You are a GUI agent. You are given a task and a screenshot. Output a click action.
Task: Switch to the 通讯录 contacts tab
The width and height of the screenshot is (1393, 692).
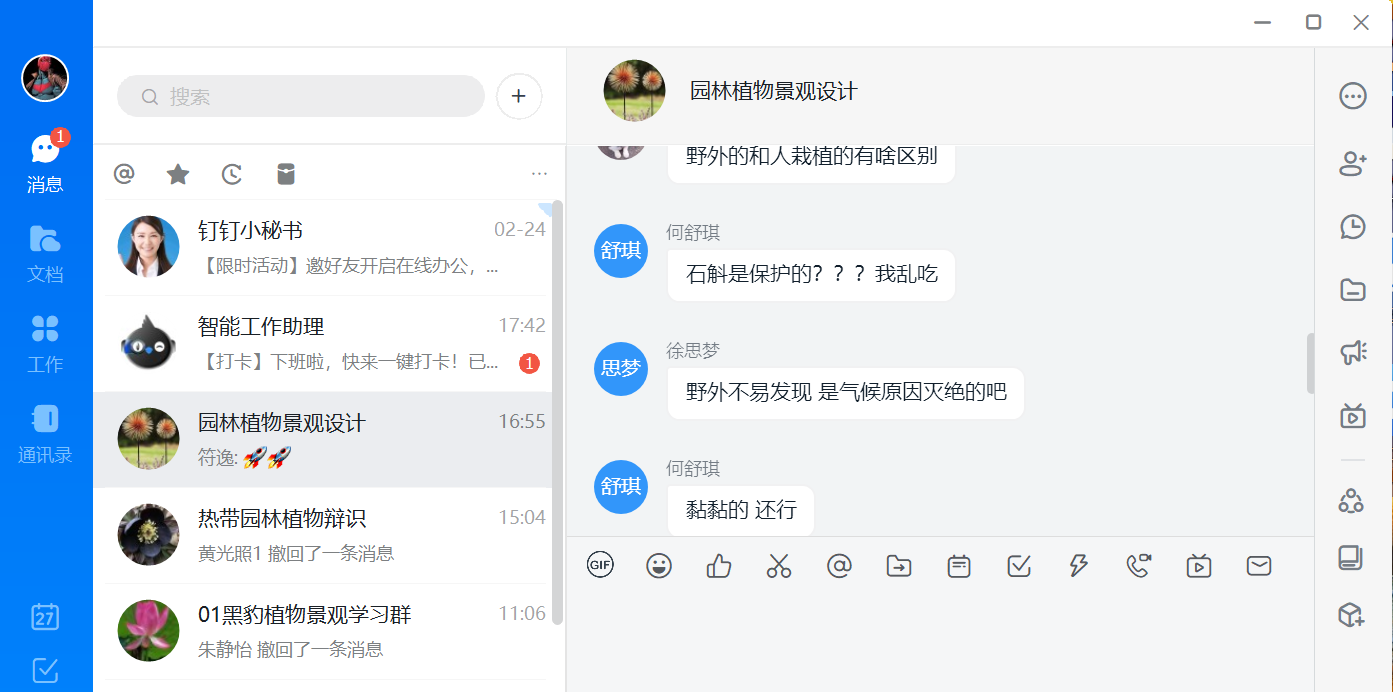pyautogui.click(x=45, y=434)
